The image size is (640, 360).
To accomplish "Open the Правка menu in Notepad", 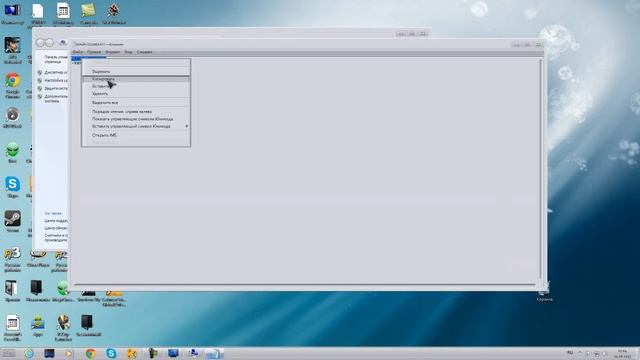I will [x=94, y=52].
